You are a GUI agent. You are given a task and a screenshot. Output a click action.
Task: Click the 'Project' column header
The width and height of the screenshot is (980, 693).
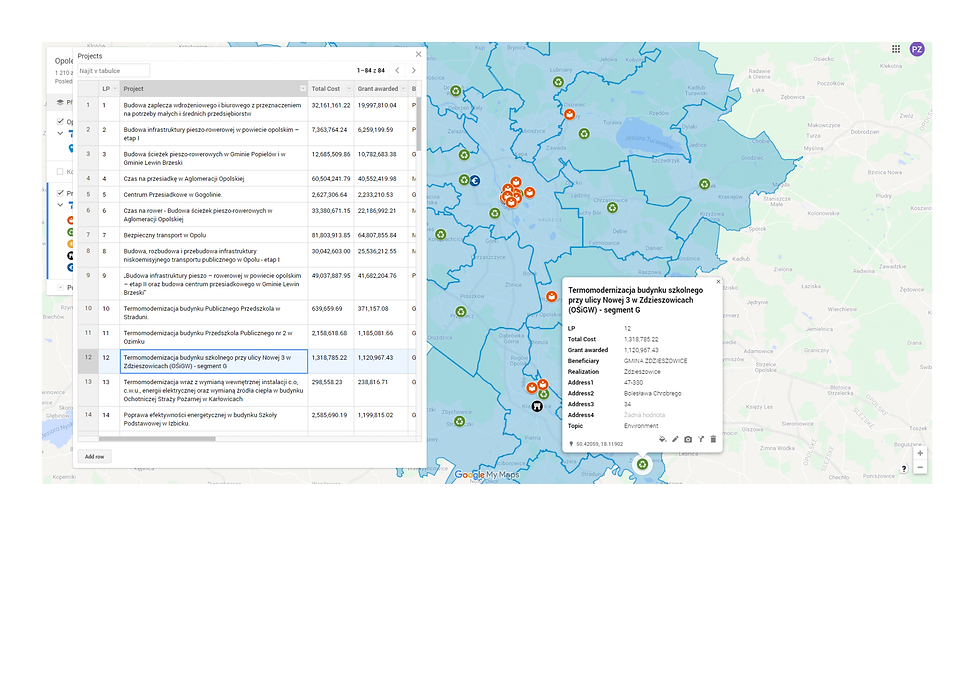(214, 89)
